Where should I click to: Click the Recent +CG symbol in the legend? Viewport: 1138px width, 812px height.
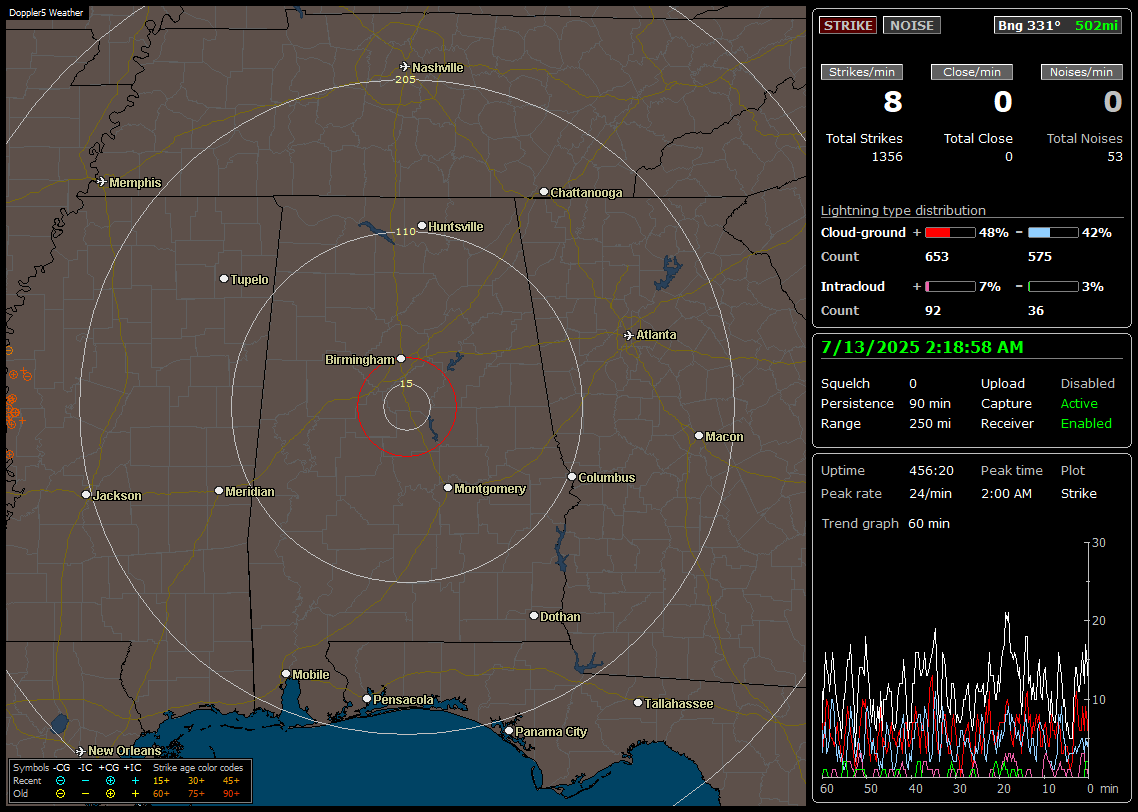[x=110, y=781]
